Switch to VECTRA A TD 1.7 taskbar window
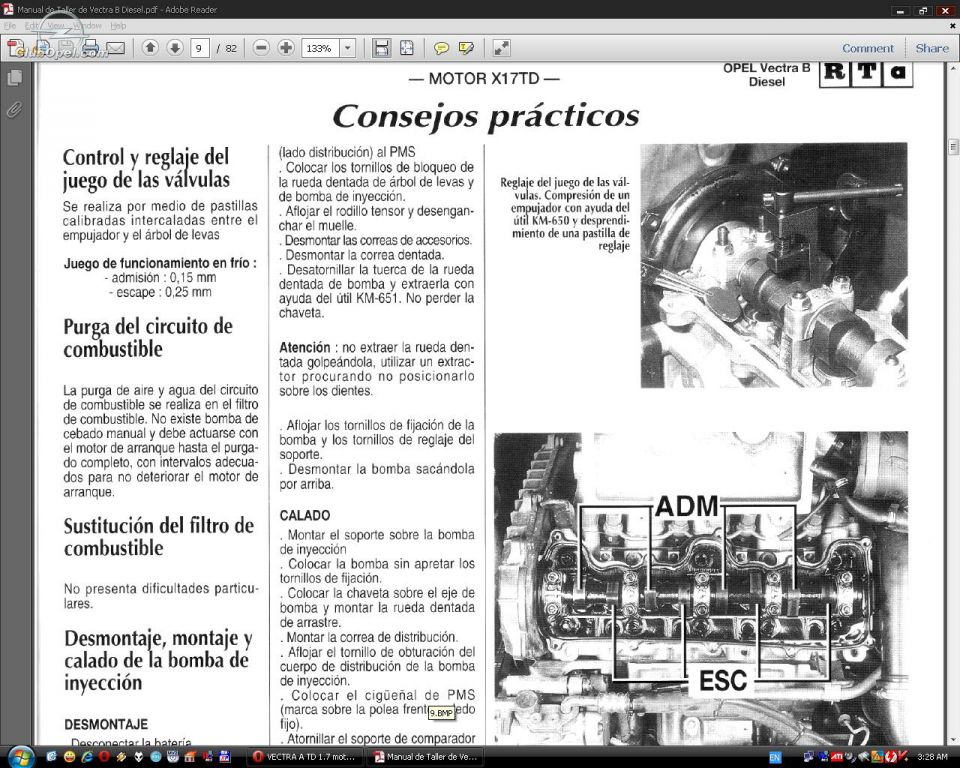The image size is (960, 768). tap(304, 757)
